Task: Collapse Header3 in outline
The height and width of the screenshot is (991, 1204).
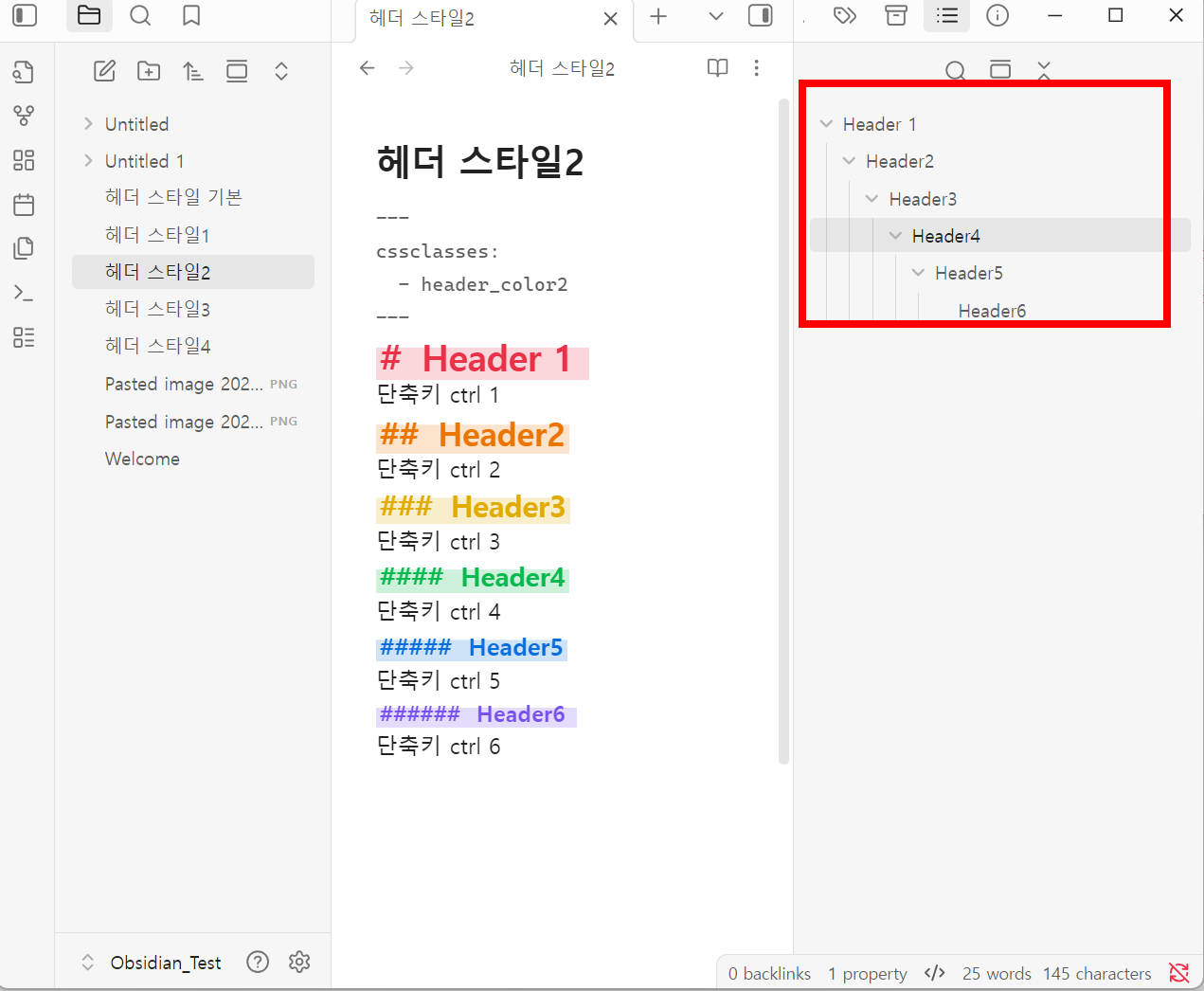Action: [872, 199]
